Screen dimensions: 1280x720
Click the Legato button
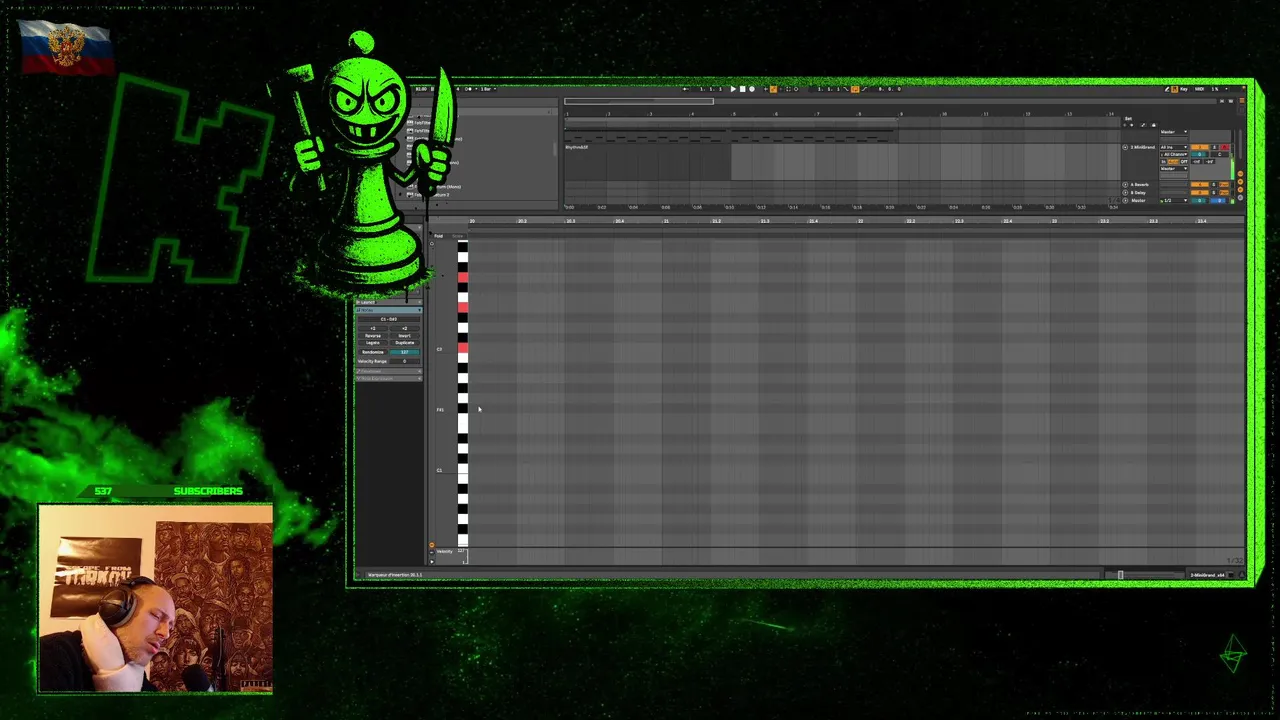(373, 343)
